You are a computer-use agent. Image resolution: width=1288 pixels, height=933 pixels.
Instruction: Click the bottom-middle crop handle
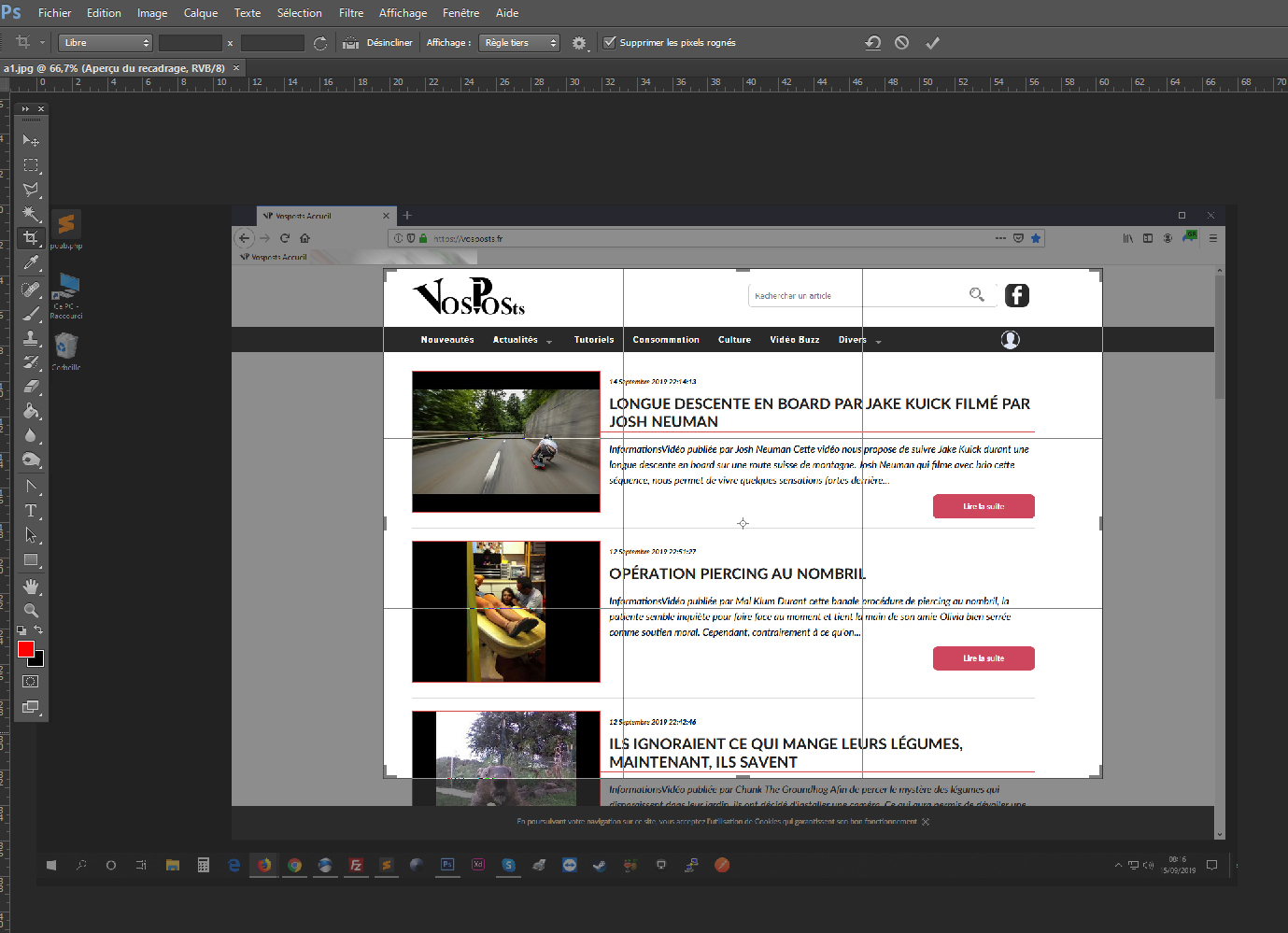pos(743,777)
